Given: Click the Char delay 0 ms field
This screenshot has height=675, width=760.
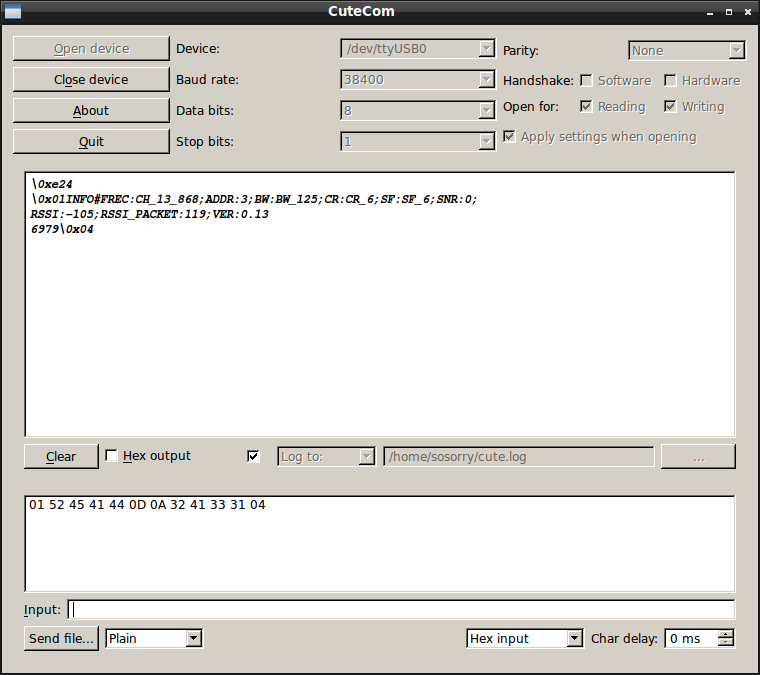Looking at the screenshot, I should (691, 638).
